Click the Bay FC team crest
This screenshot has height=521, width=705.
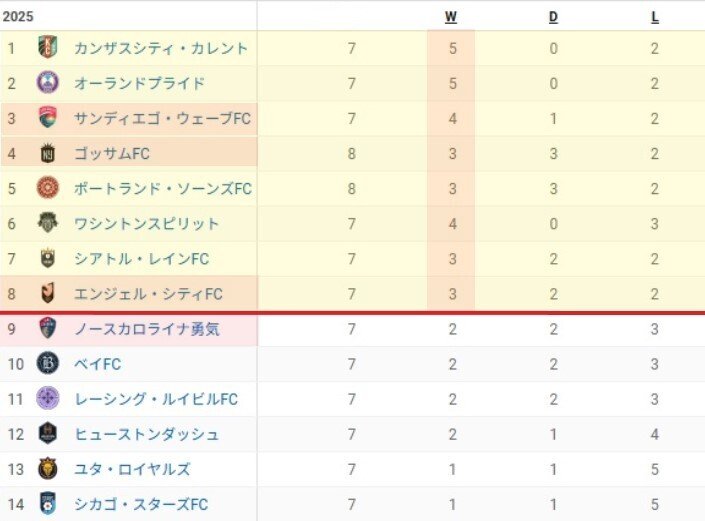point(47,364)
